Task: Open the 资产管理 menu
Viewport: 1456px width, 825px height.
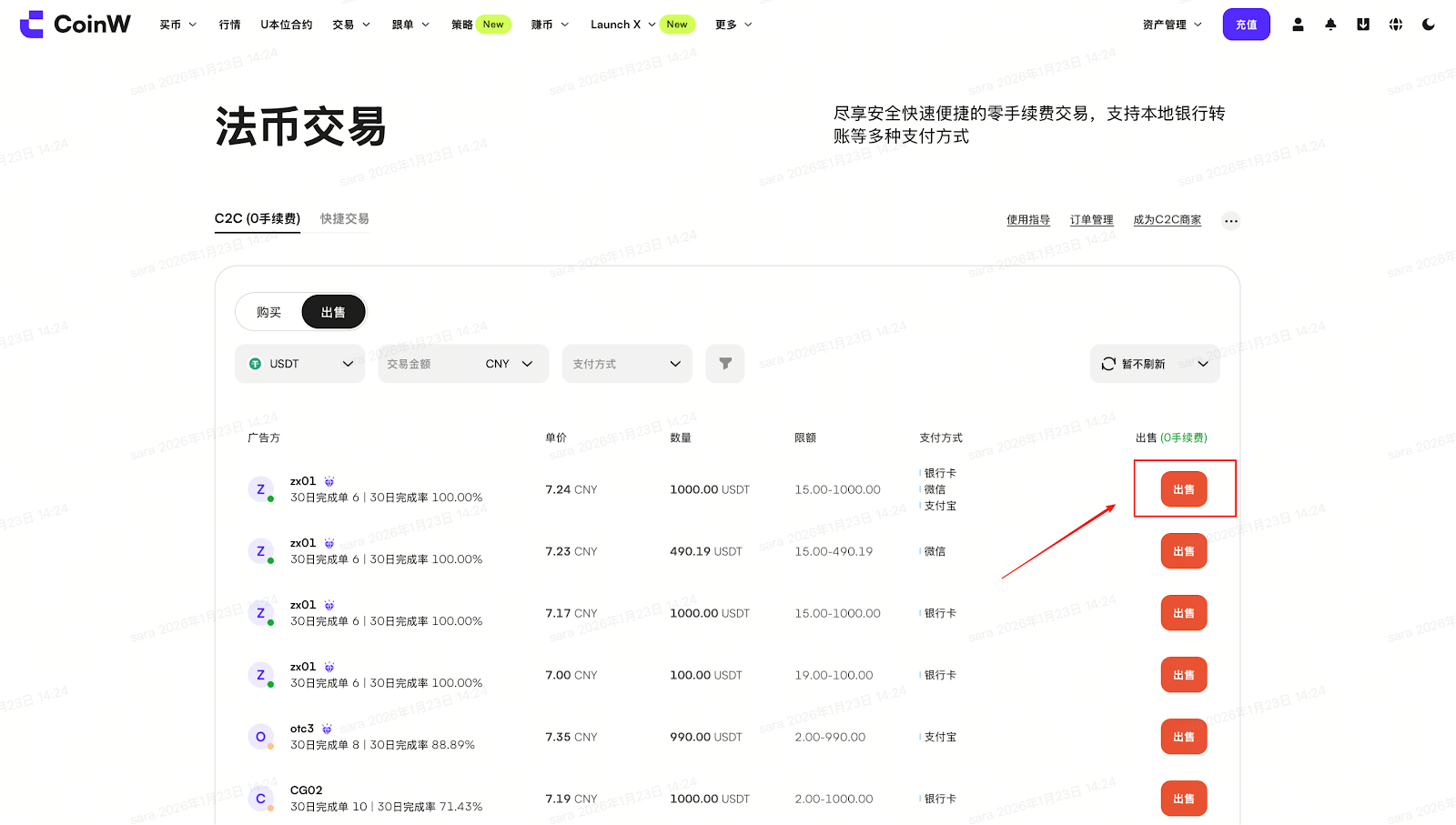Action: [x=1171, y=25]
